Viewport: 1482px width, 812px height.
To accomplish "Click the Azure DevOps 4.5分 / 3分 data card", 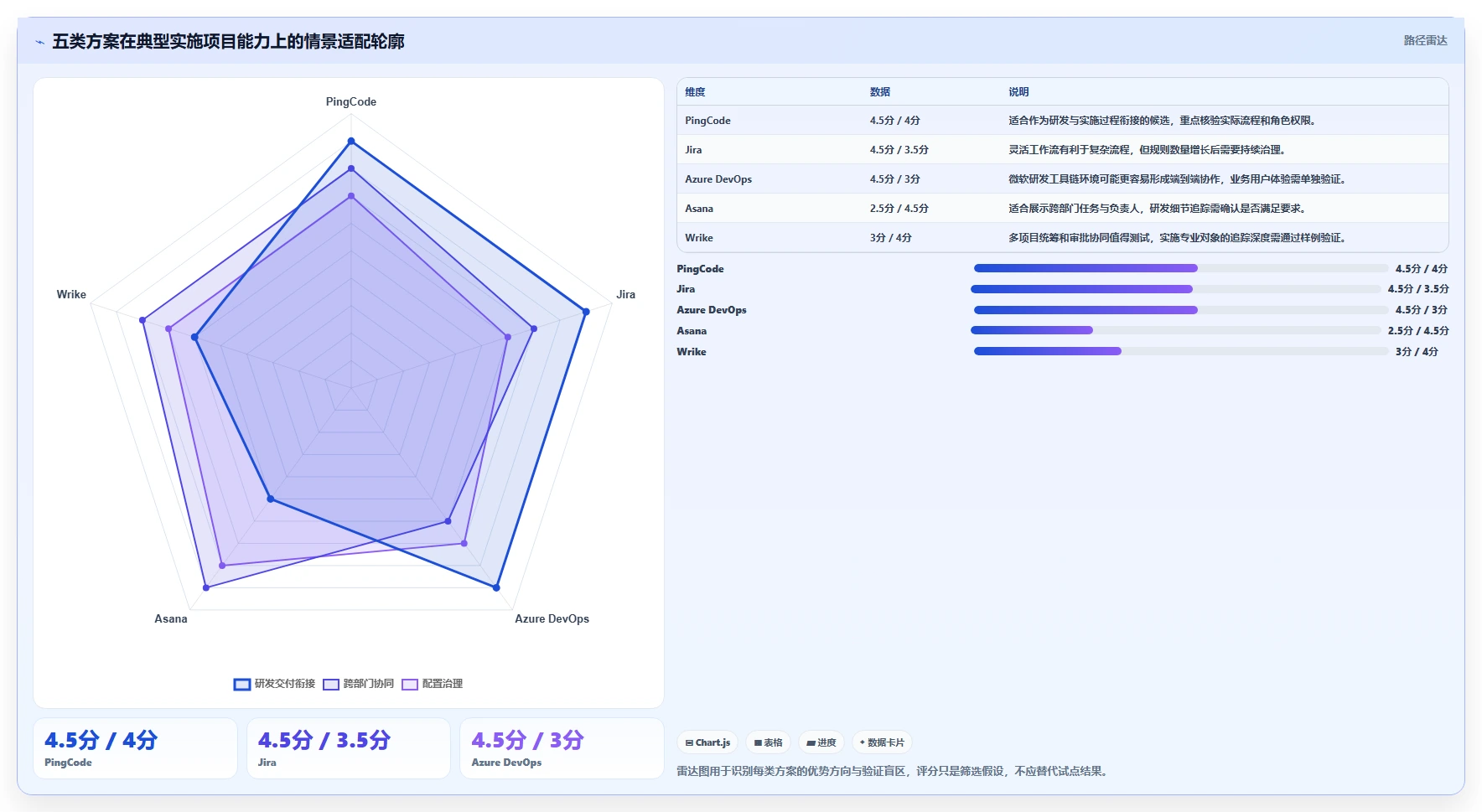I will 562,748.
